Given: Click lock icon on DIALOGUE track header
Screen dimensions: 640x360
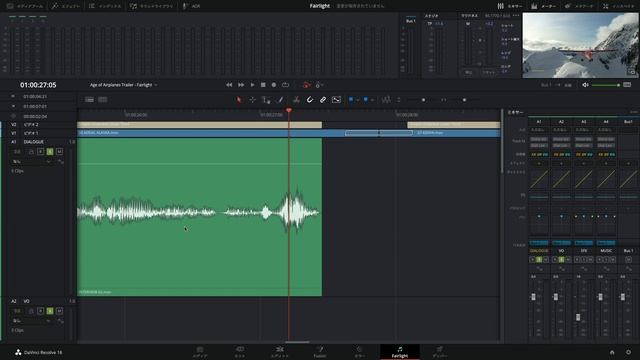Looking at the screenshot, I should 31,151.
